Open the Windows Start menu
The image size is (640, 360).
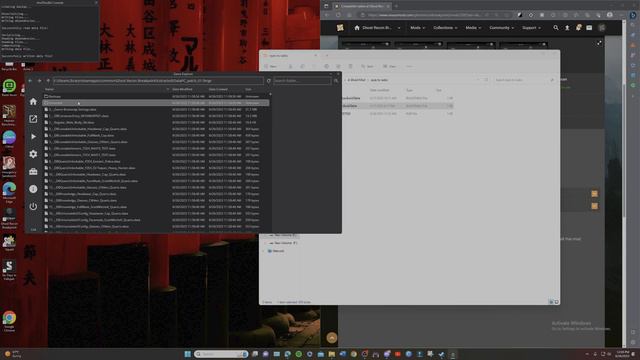coord(187,354)
